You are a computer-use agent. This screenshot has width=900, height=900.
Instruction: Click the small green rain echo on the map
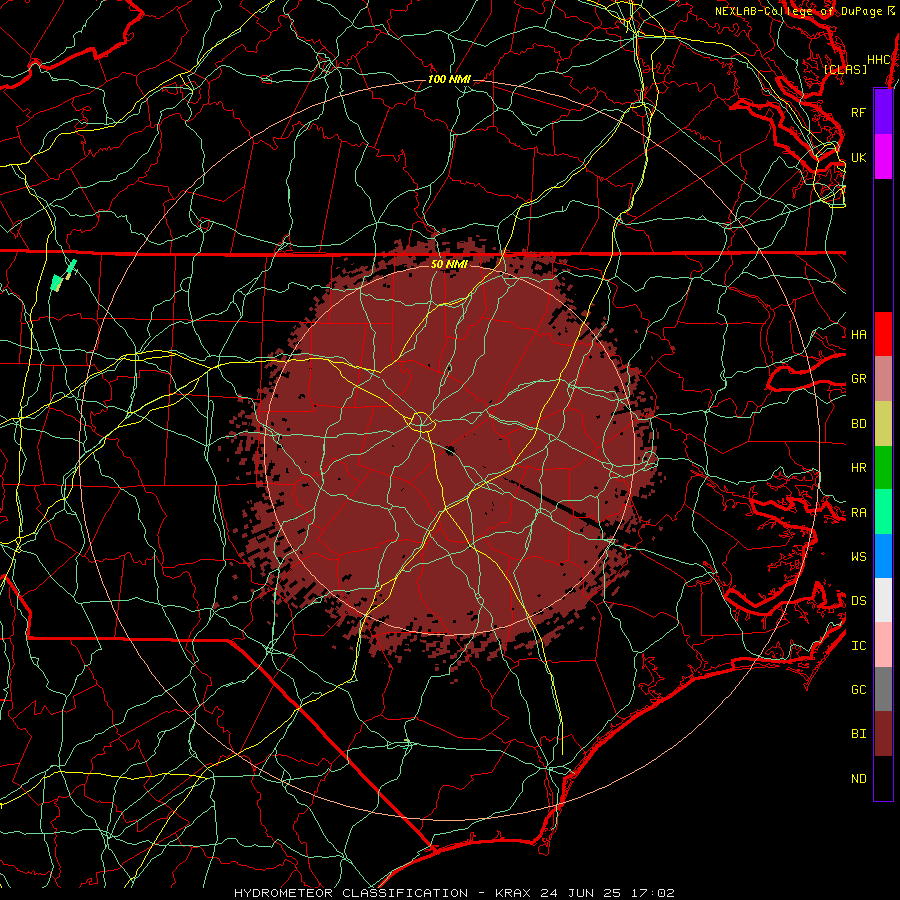coord(63,276)
